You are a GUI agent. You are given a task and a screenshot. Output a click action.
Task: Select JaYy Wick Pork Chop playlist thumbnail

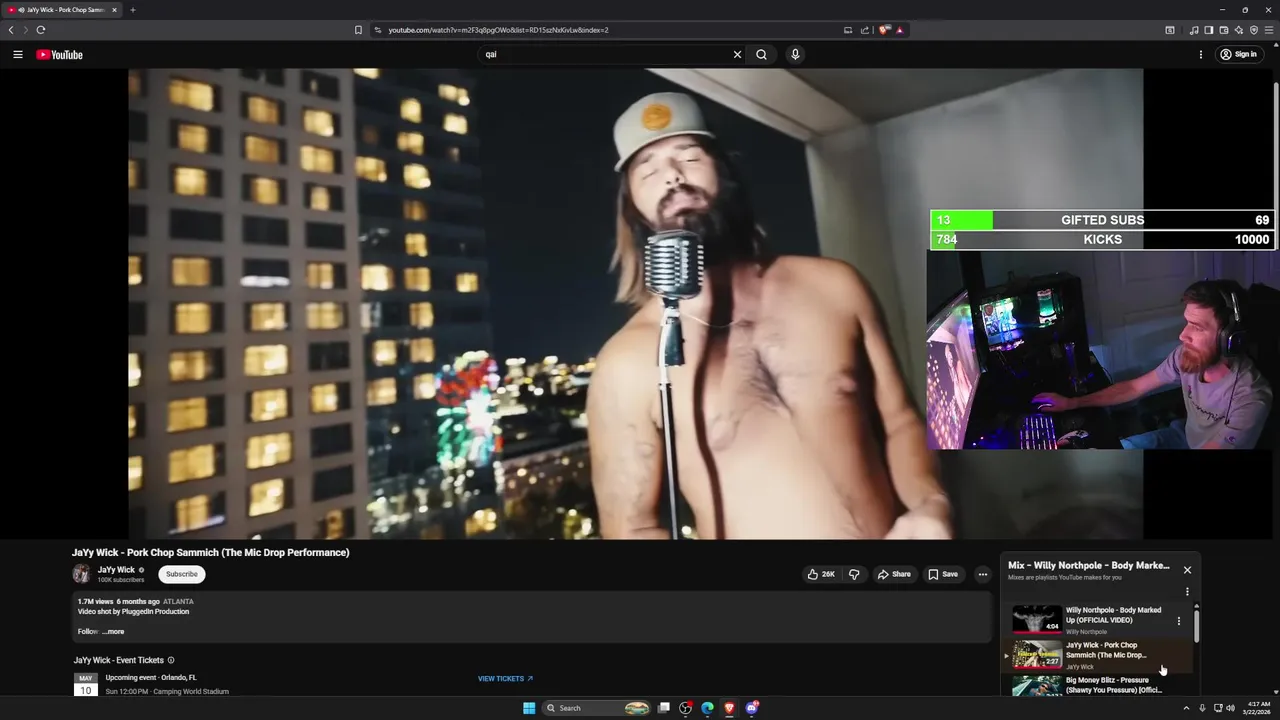pyautogui.click(x=1037, y=655)
